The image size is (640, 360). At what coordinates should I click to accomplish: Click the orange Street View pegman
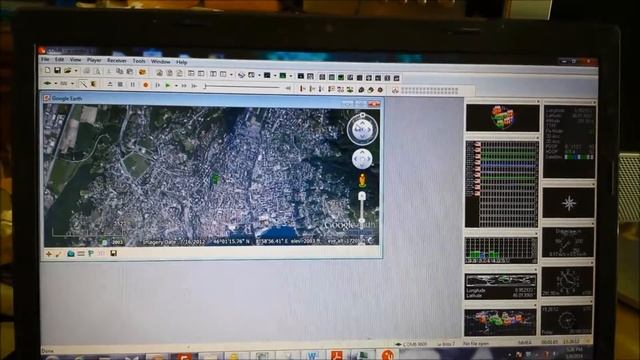point(362,180)
